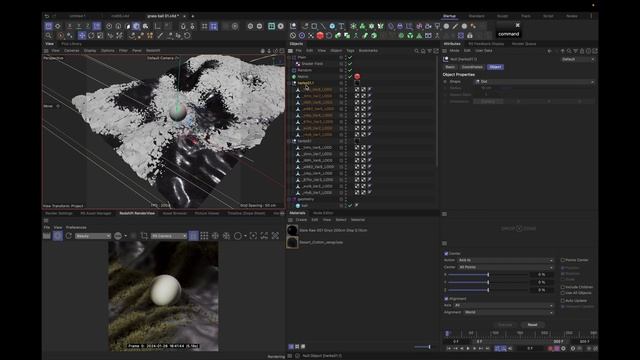
Task: Click the Camera object icon in toolbar
Action: (428, 26)
